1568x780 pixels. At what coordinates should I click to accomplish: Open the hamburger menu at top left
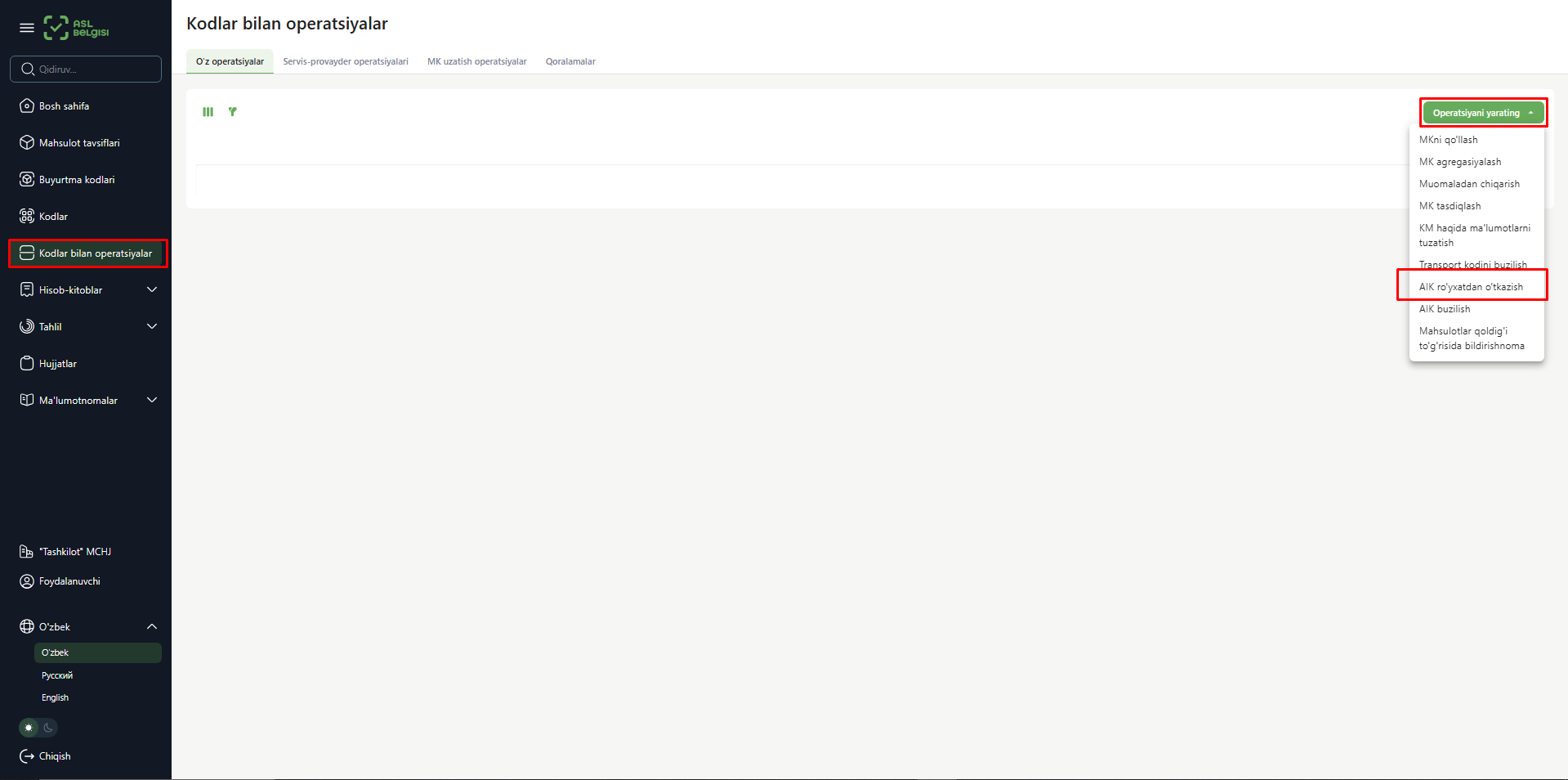(26, 27)
